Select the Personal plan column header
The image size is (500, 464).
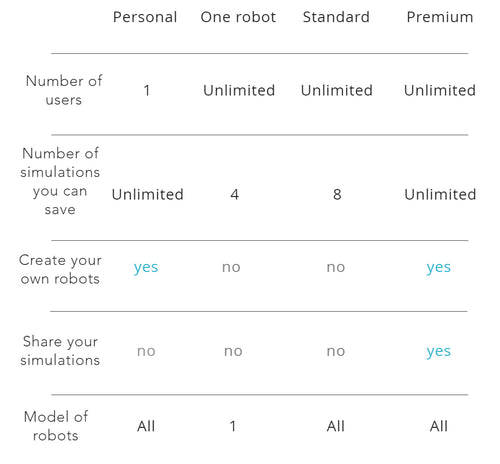coord(145,17)
